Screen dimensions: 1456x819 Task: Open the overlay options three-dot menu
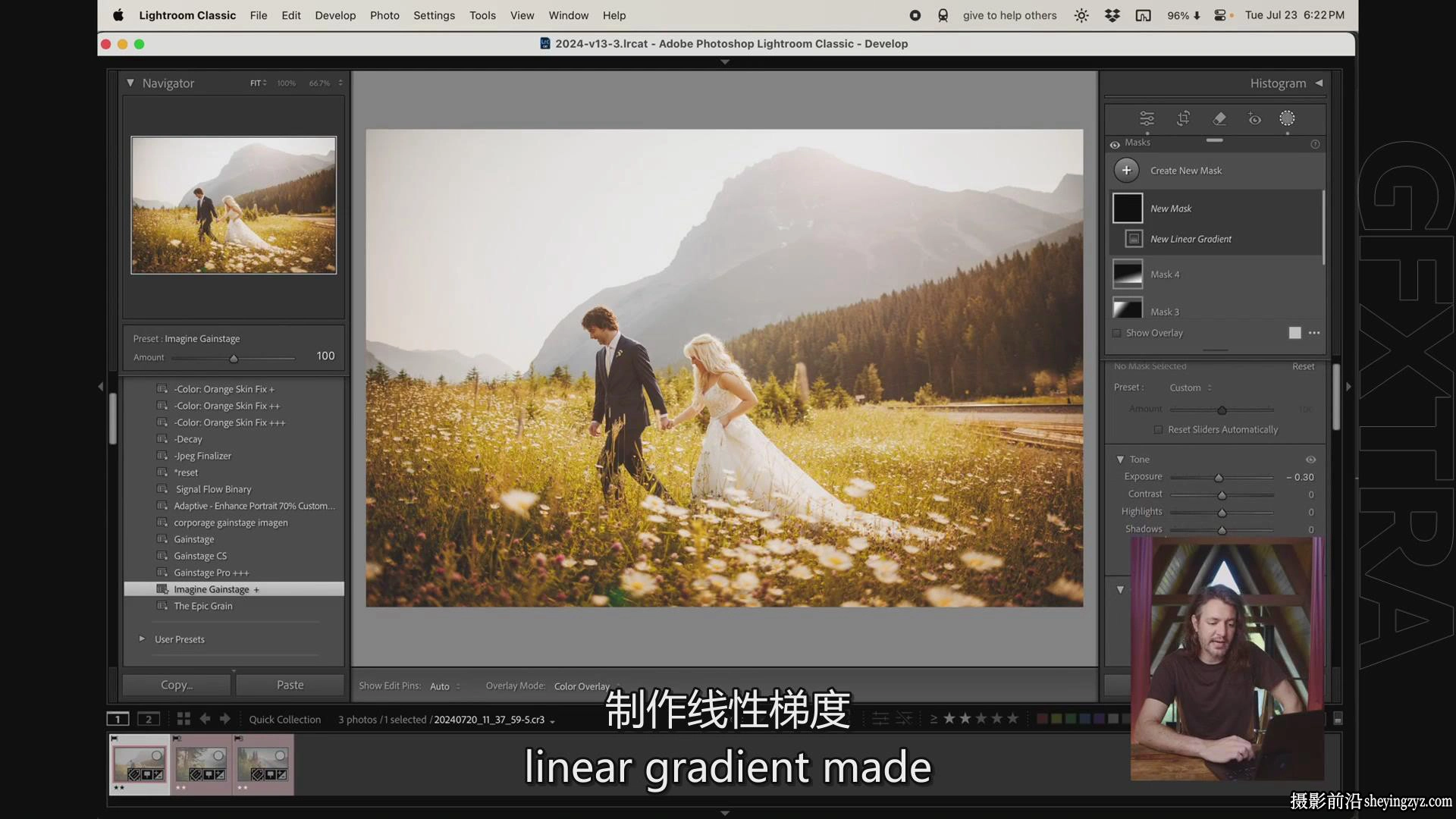coord(1314,333)
